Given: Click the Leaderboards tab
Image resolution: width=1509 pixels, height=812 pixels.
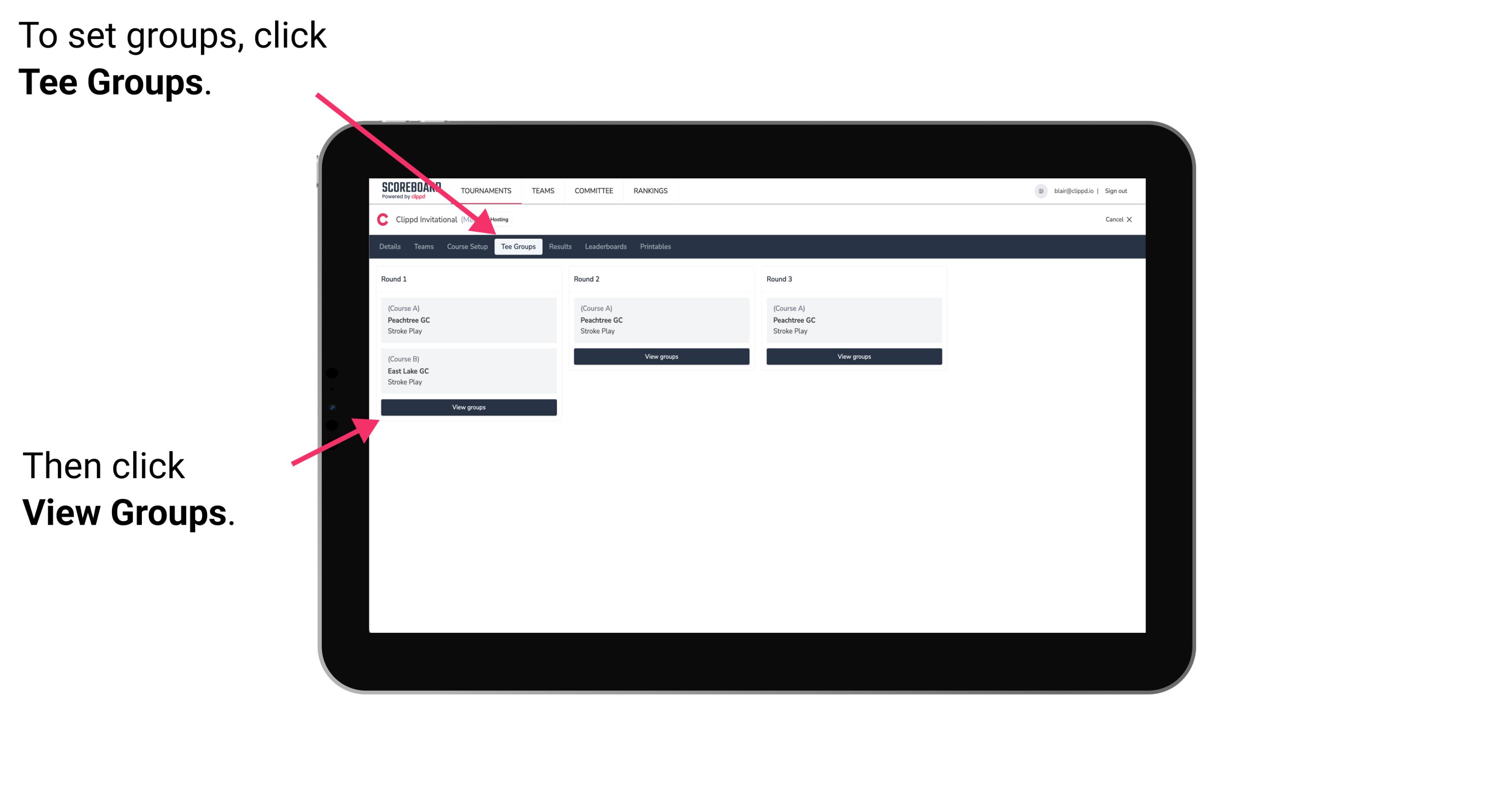Looking at the screenshot, I should pos(605,247).
